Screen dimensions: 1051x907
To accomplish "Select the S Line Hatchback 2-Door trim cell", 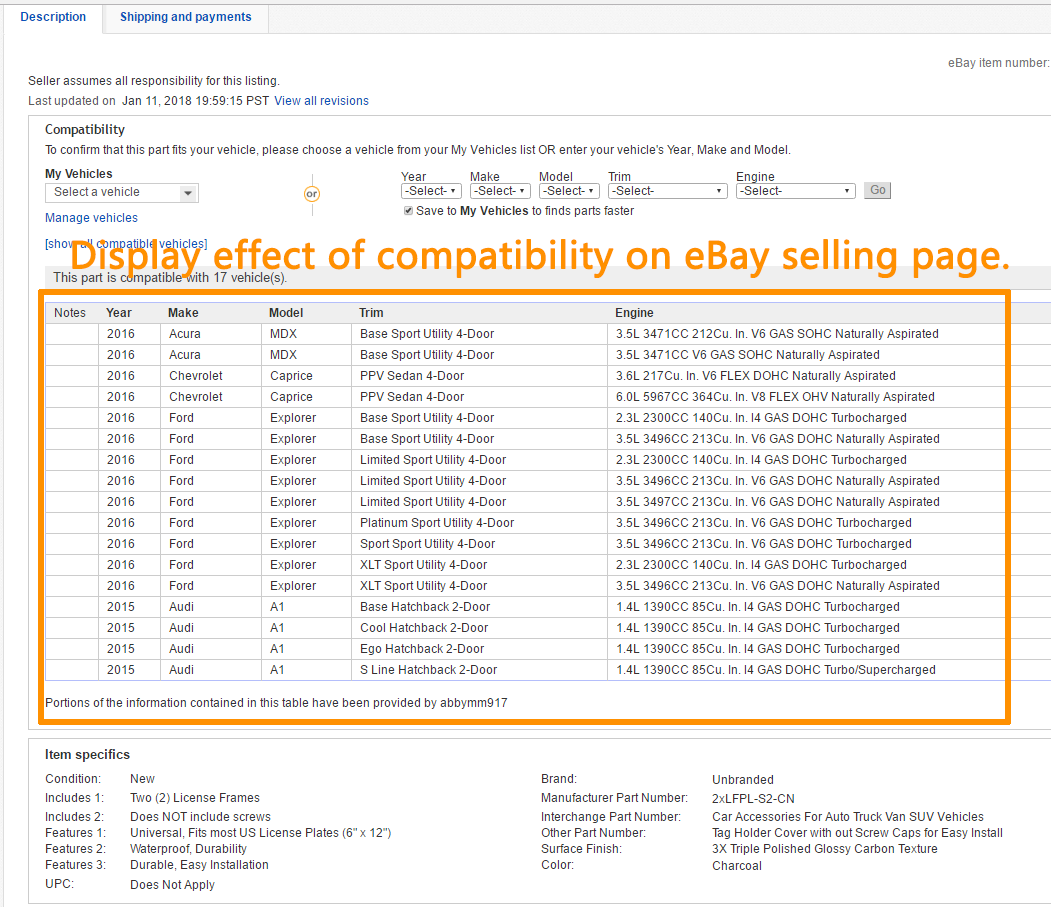I will pos(429,670).
